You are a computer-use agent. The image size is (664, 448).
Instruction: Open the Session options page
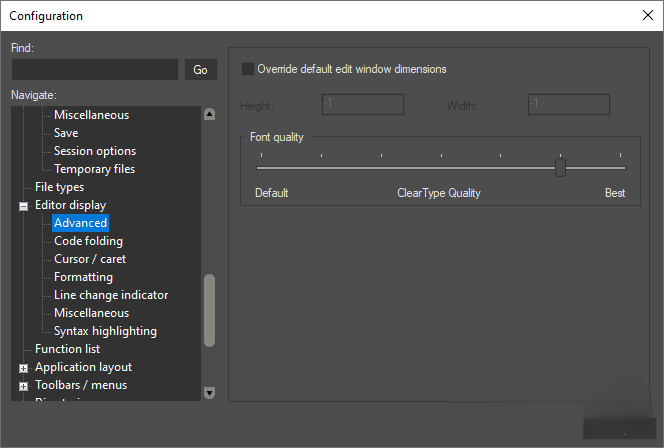coord(95,151)
